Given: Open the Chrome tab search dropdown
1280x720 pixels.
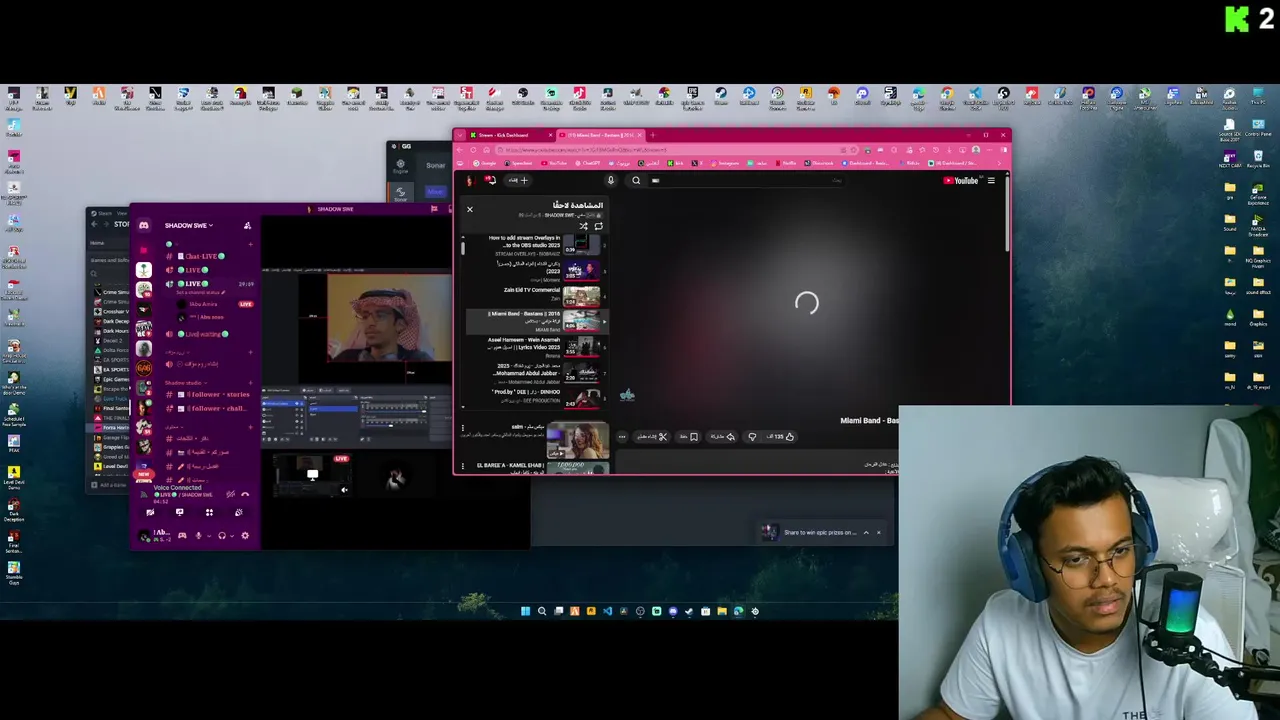Looking at the screenshot, I should tap(460, 135).
